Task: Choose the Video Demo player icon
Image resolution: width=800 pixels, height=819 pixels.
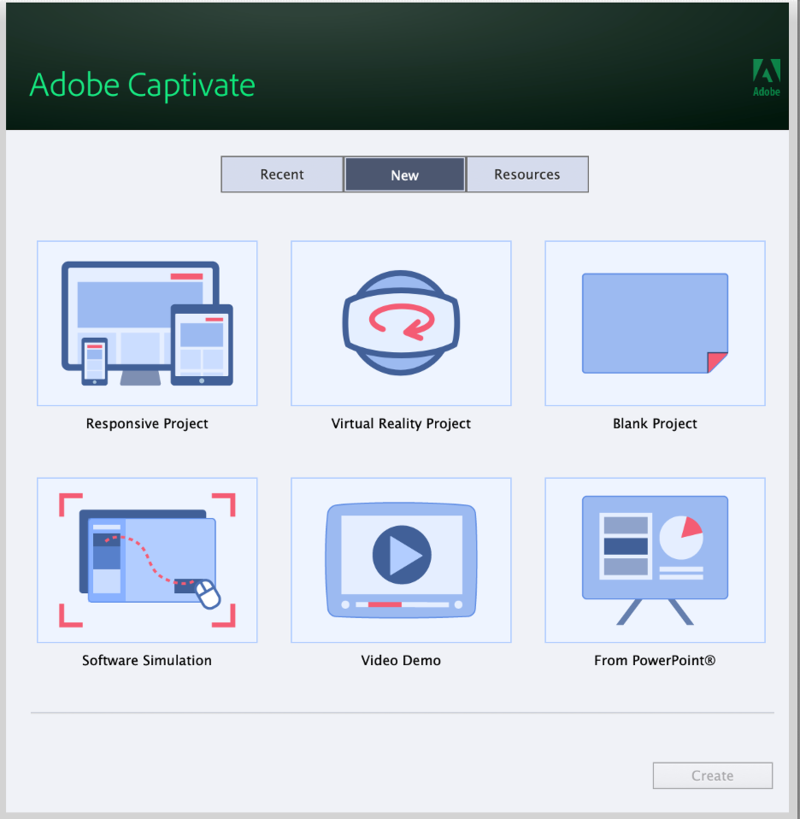Action: click(400, 560)
